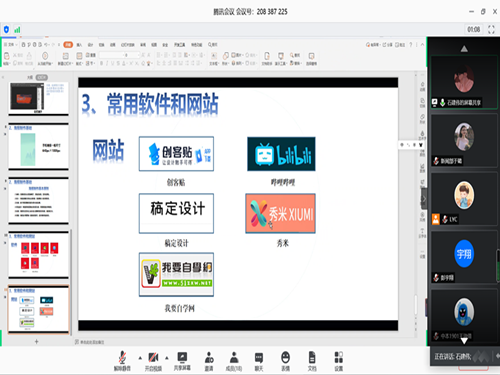
Task: Expand the camera options arrow
Action: click(x=167, y=358)
